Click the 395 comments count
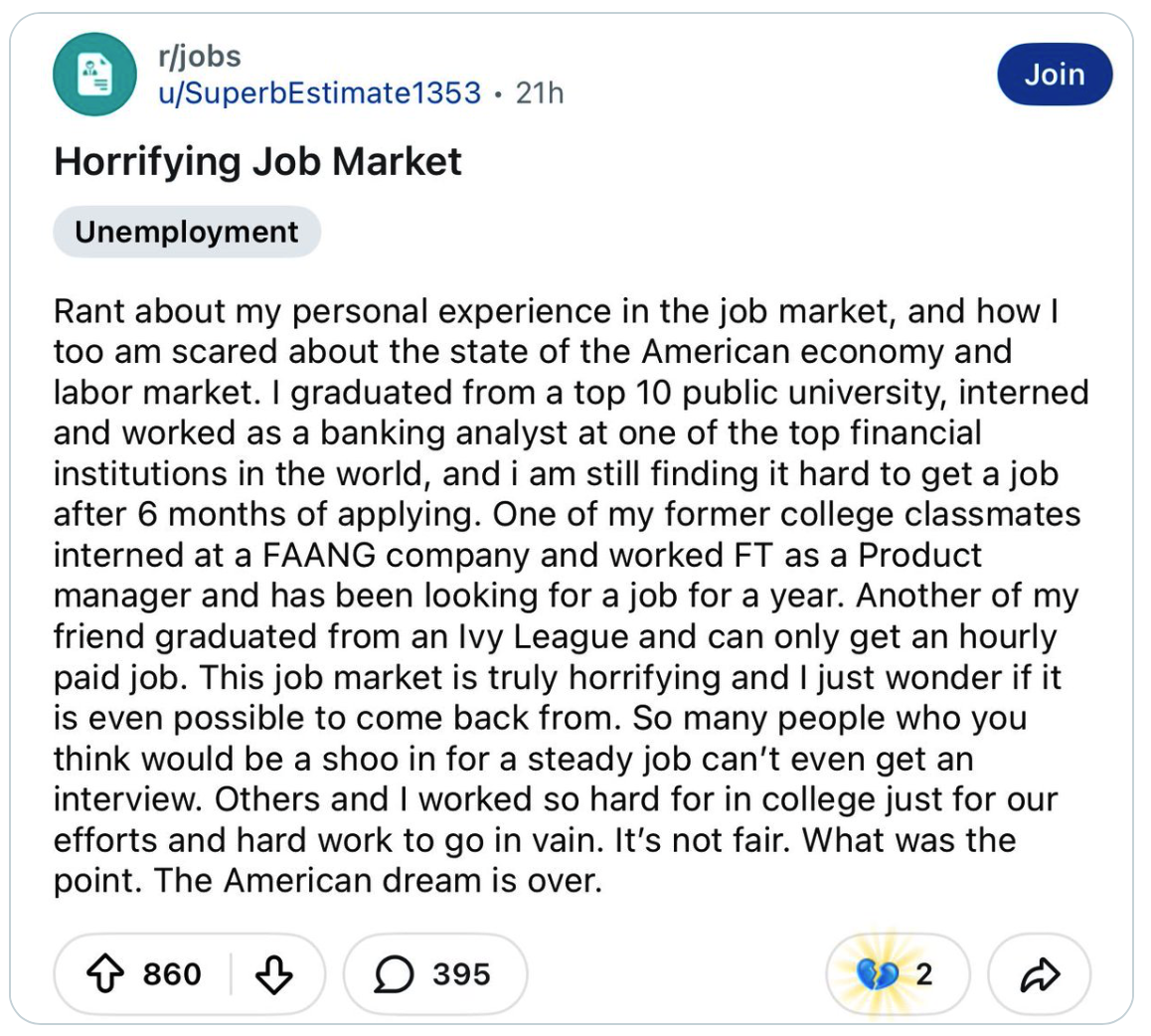Viewport: 1151px width, 1036px height. pyautogui.click(x=461, y=973)
